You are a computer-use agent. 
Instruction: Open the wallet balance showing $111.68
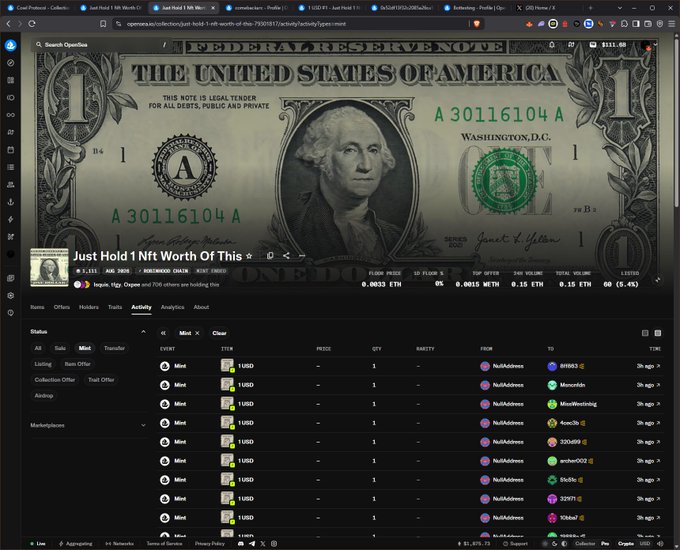pos(608,45)
